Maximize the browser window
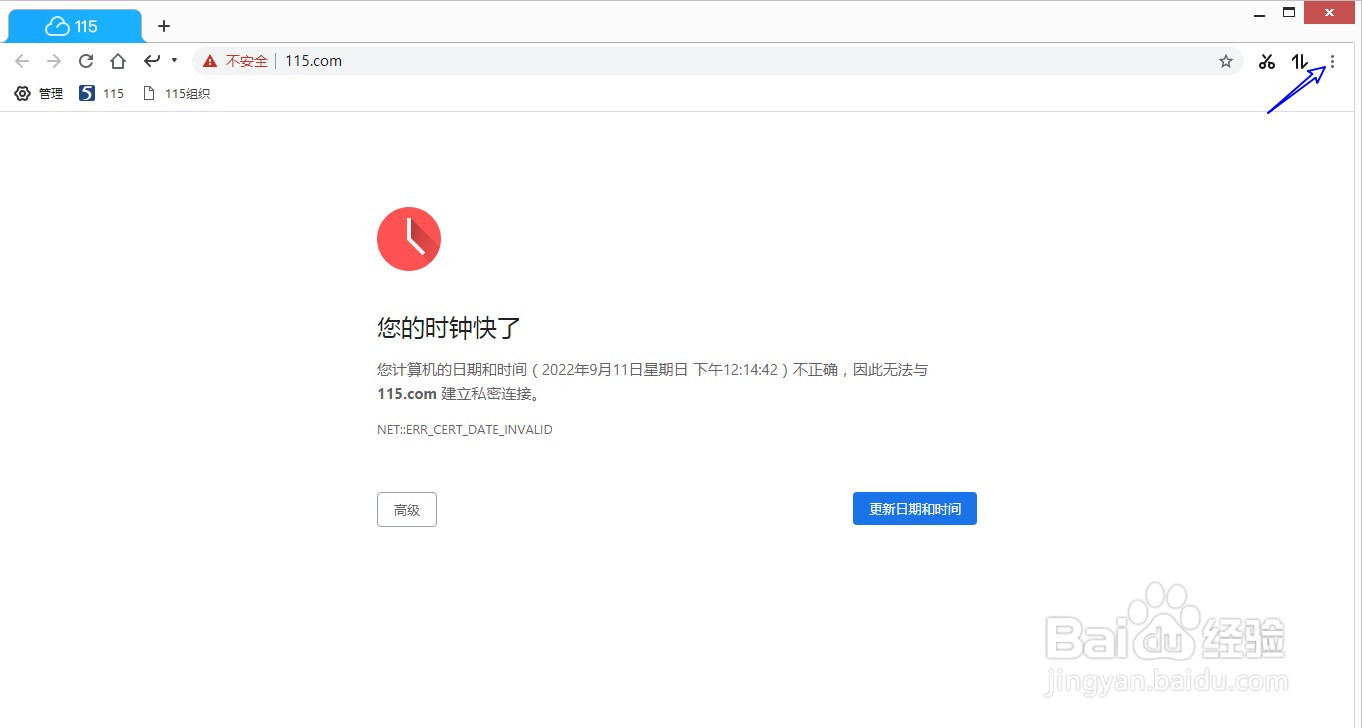The height and width of the screenshot is (728, 1362). pyautogui.click(x=1289, y=13)
